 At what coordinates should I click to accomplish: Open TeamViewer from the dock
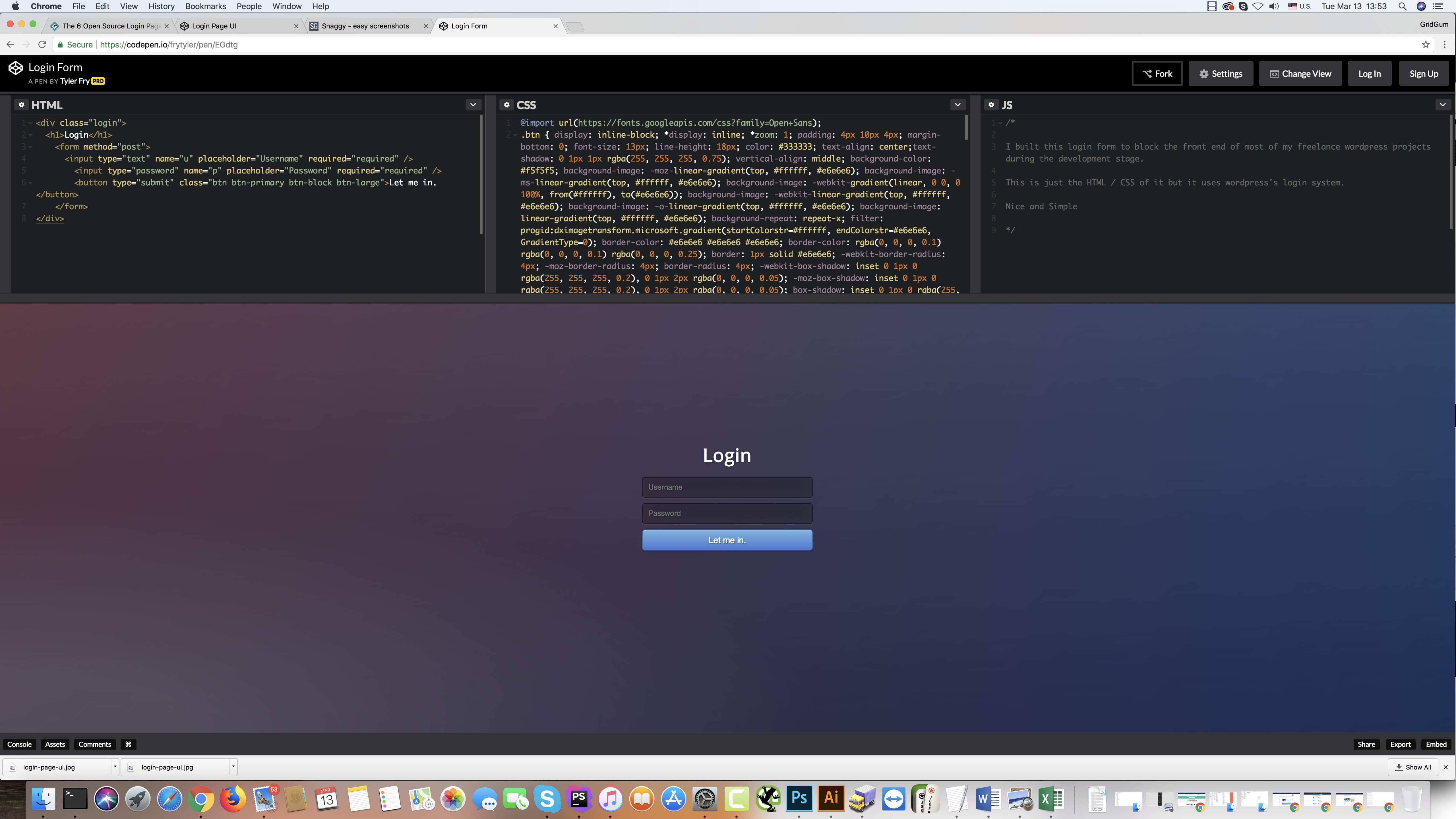pos(894,799)
